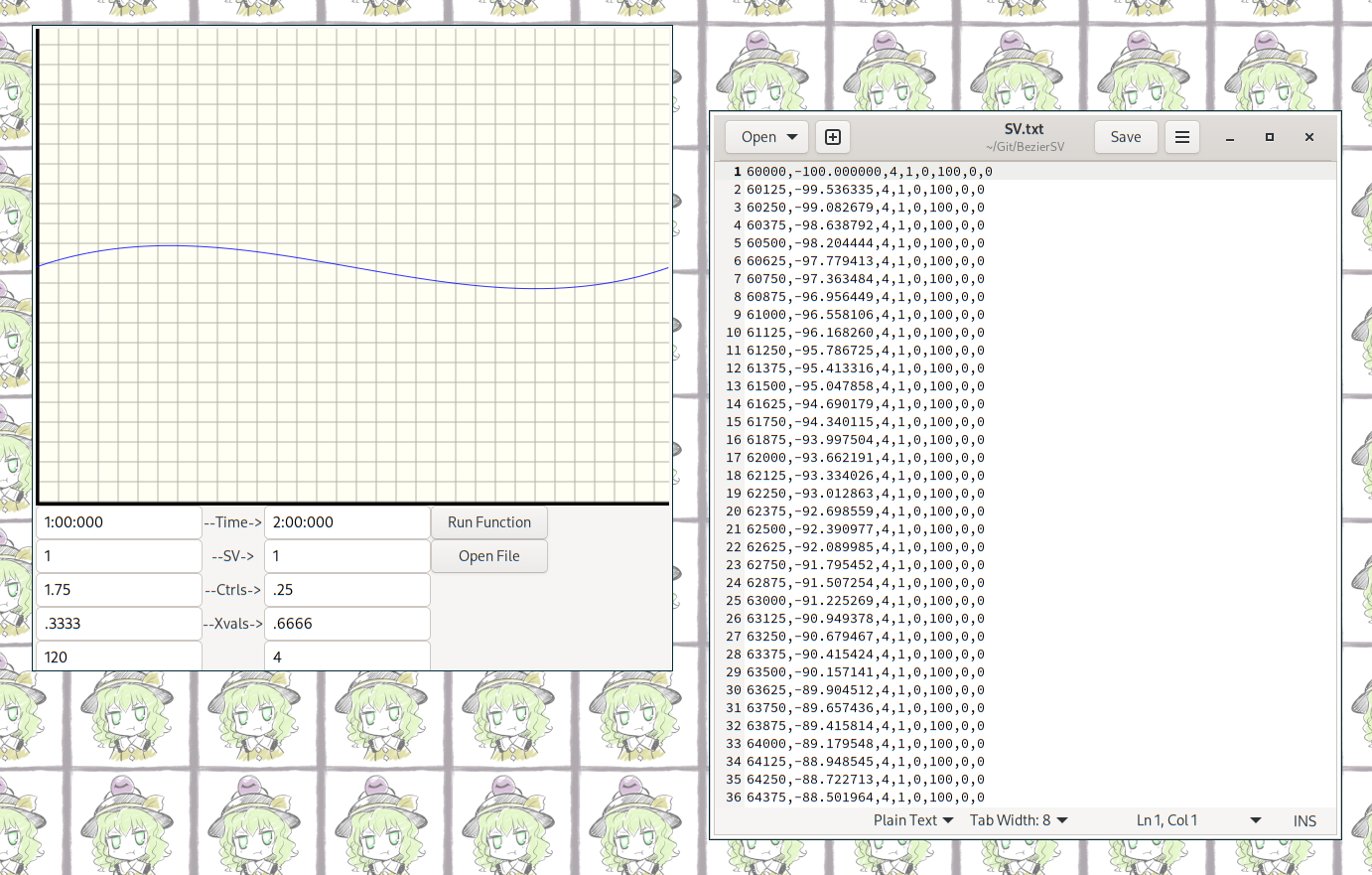
Task: Select the first control value 1.75 field
Action: point(119,590)
